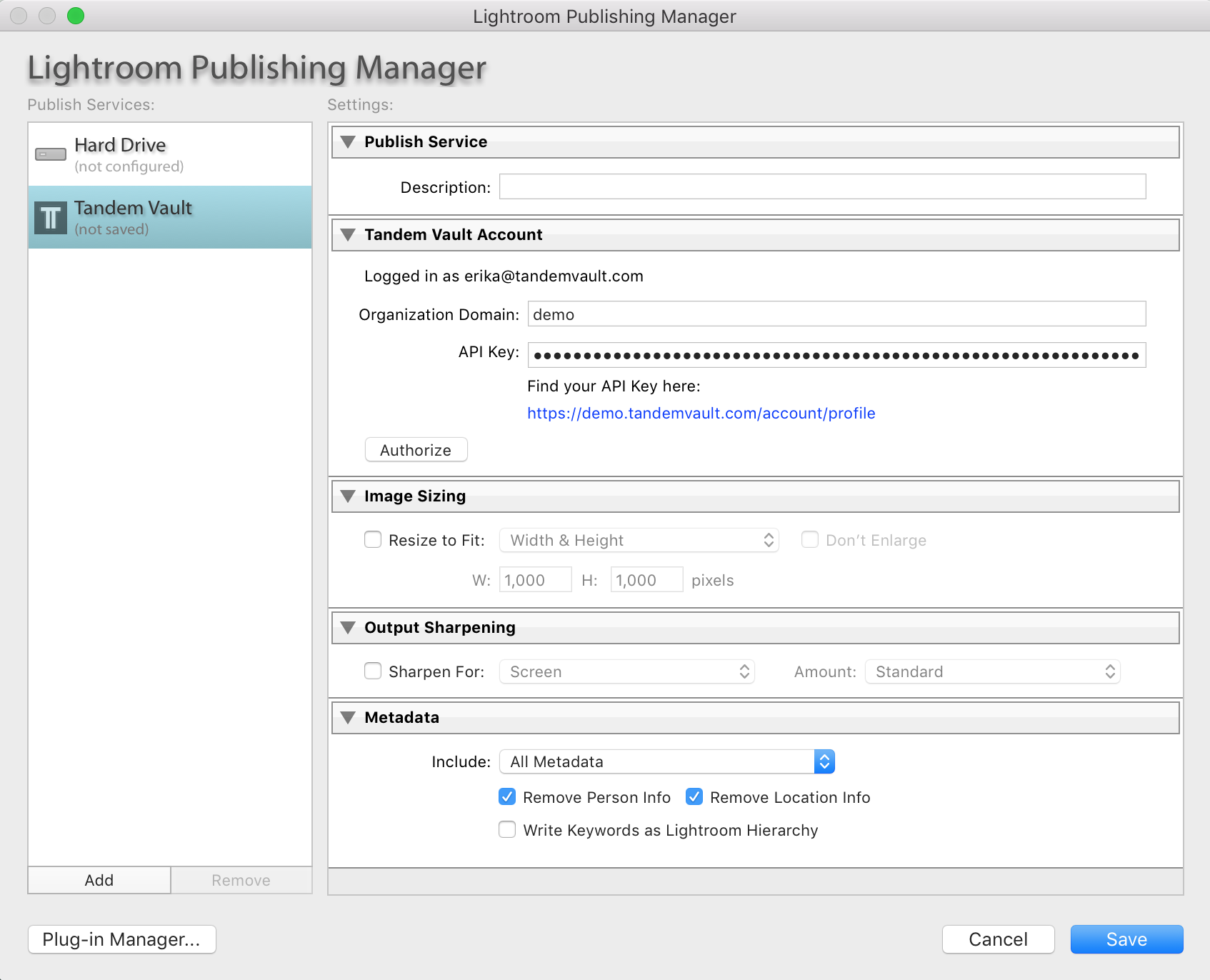Click the W width pixels field
The image size is (1210, 980).
pos(536,579)
